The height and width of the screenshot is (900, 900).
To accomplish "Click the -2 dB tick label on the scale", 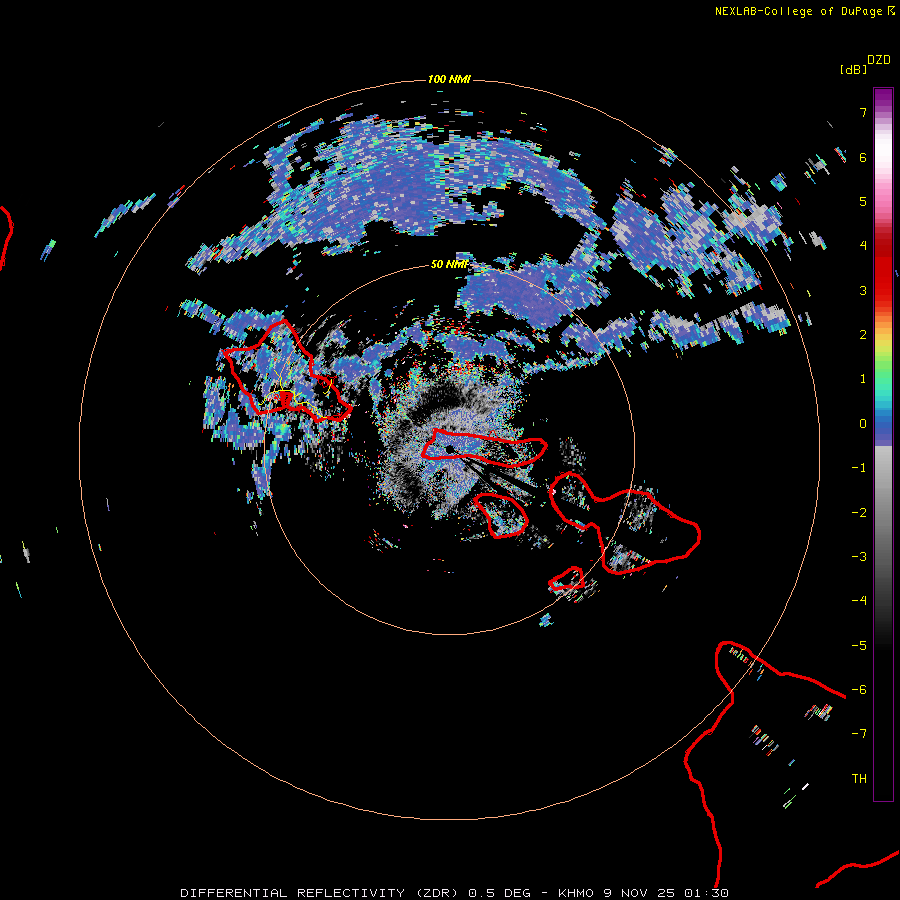I will (x=859, y=512).
